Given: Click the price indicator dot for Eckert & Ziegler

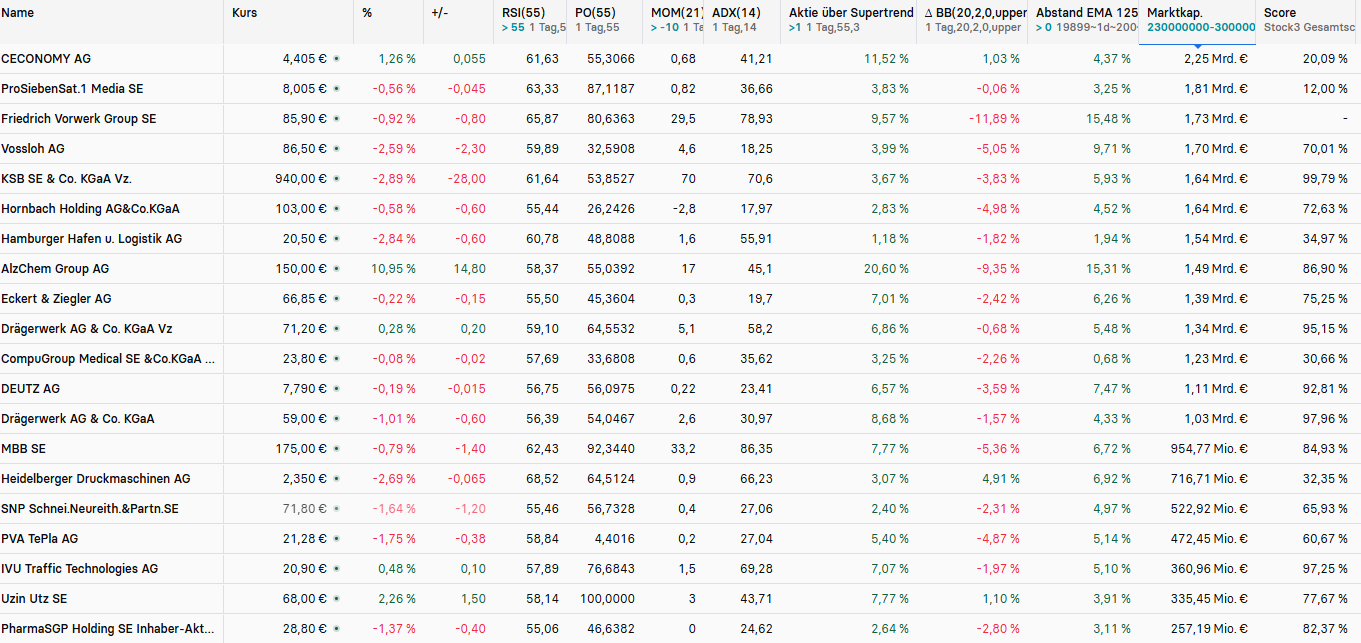Looking at the screenshot, I should coord(336,299).
